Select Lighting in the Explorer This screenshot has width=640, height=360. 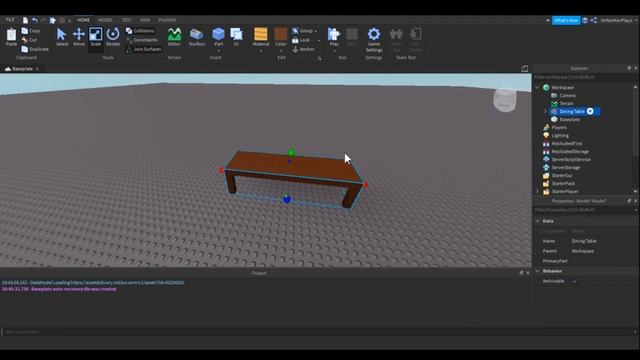[x=560, y=136]
